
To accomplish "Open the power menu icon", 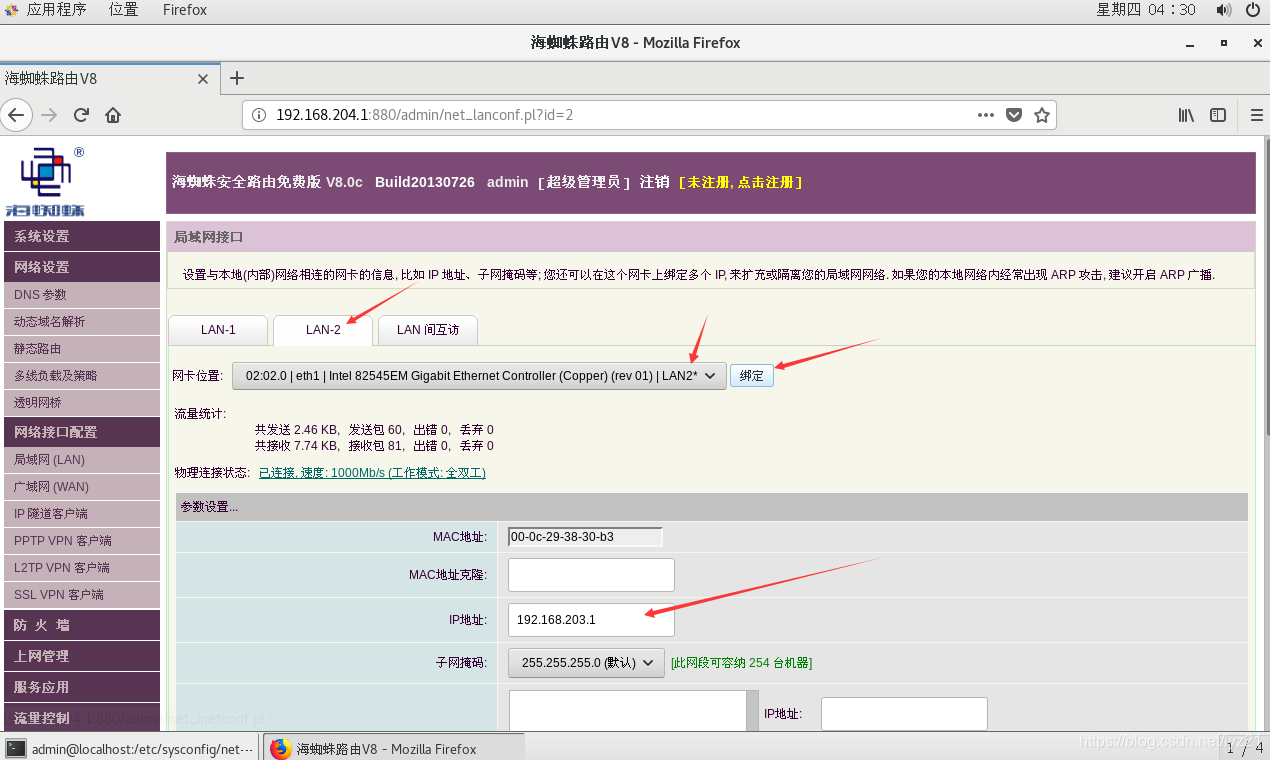I will tap(1253, 10).
